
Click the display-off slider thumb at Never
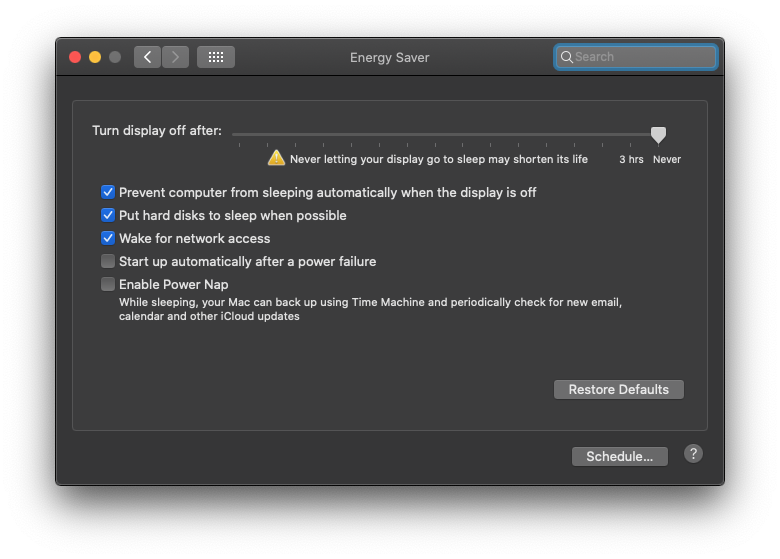click(658, 134)
